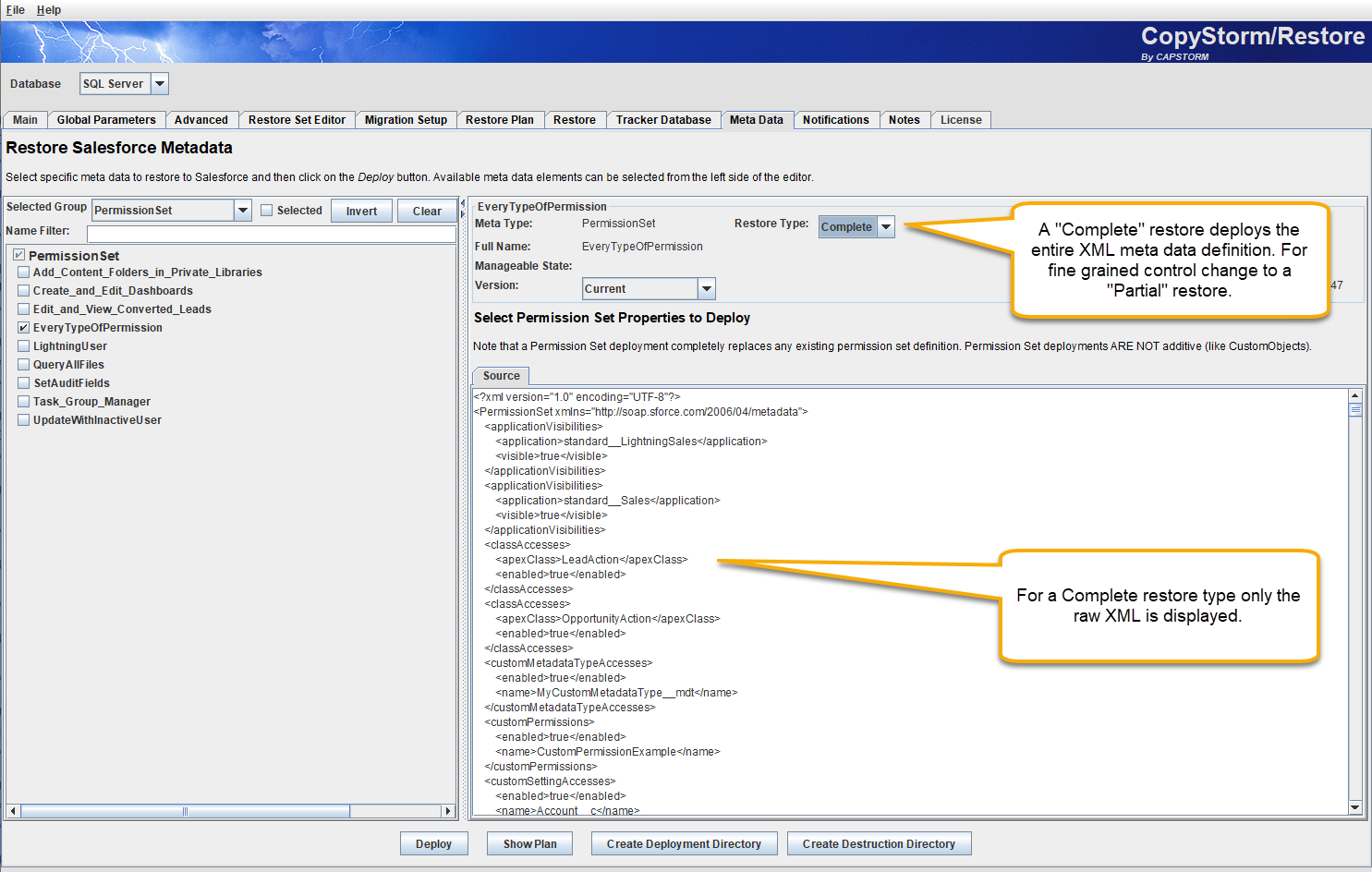Go to the Restore tab
This screenshot has width=1372, height=872.
coord(575,120)
